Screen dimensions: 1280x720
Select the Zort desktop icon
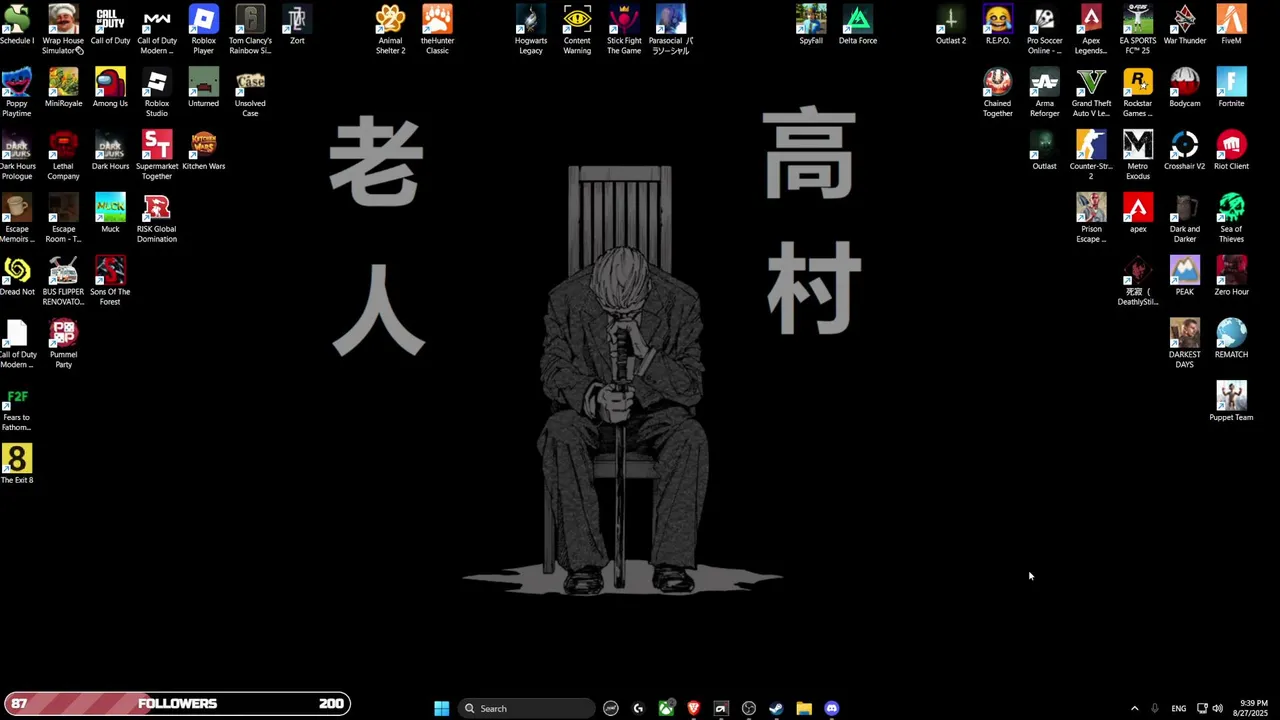[297, 25]
